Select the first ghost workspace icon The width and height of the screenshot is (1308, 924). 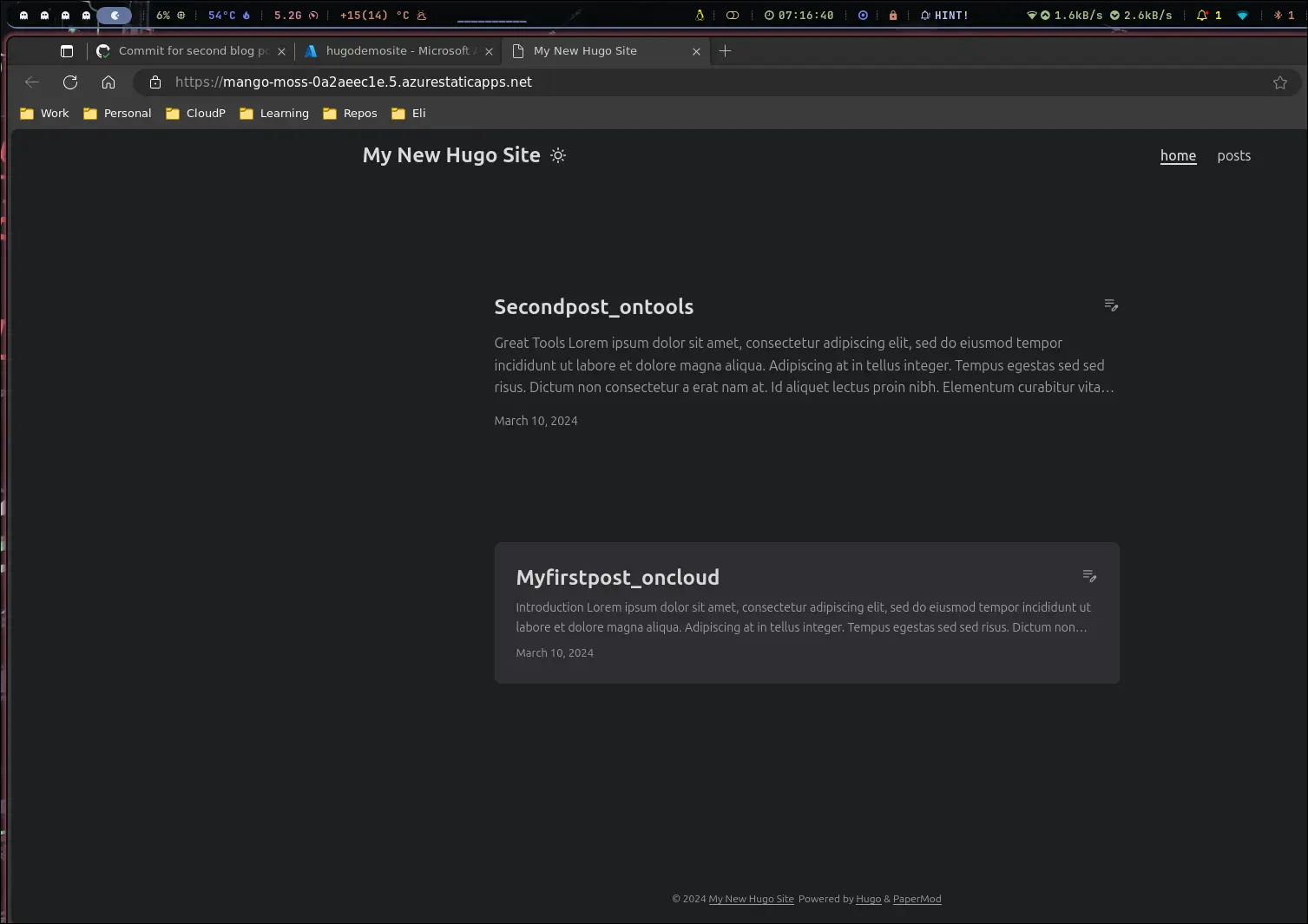(x=24, y=16)
